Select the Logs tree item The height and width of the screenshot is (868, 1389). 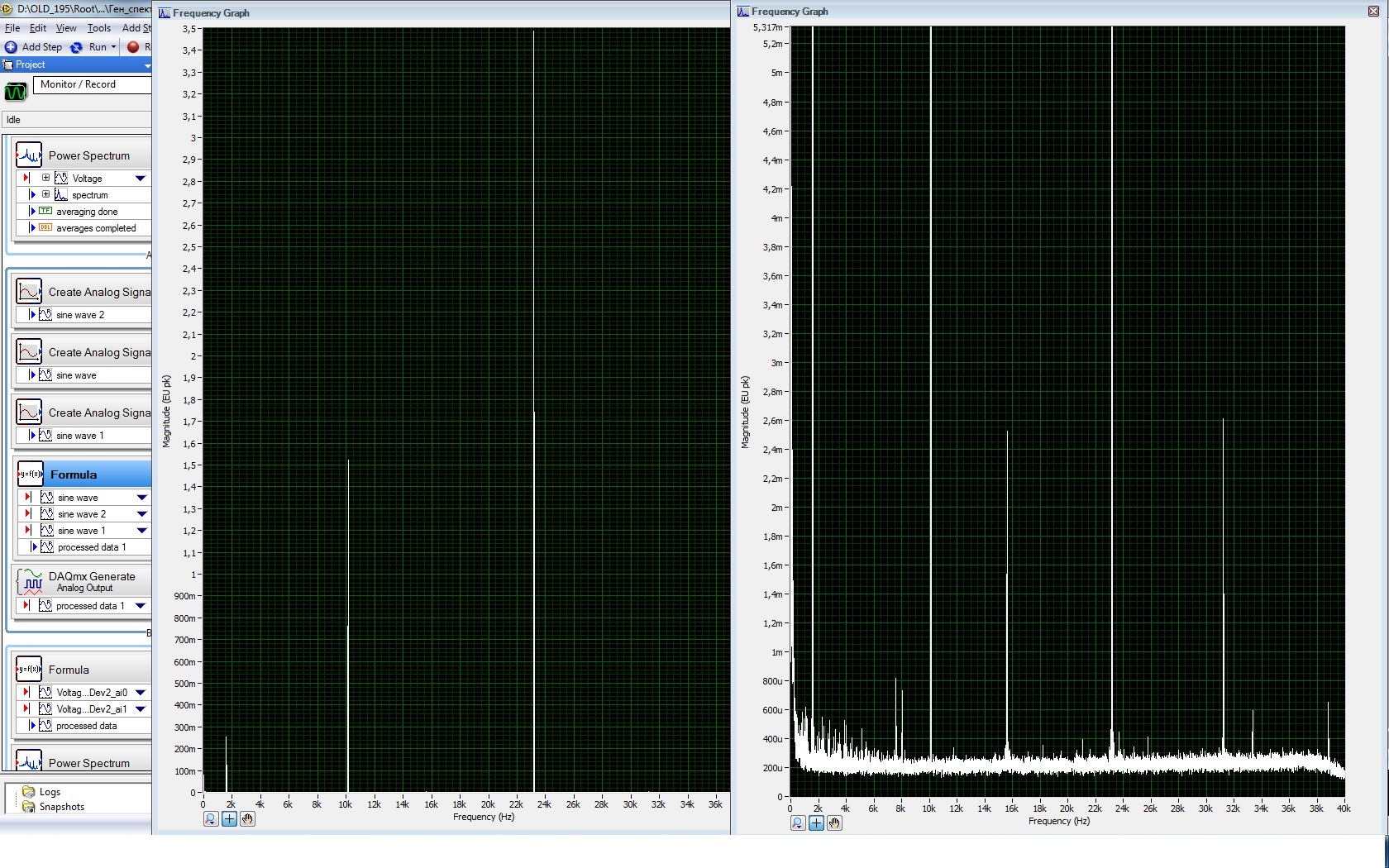tap(50, 792)
